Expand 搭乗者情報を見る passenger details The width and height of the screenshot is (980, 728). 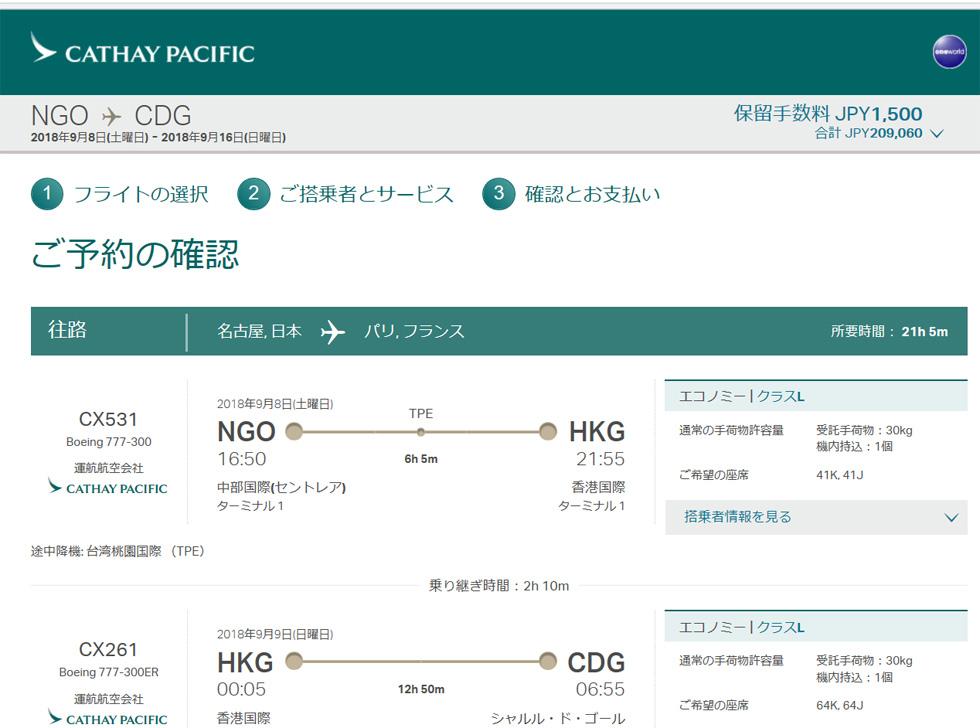tap(816, 517)
